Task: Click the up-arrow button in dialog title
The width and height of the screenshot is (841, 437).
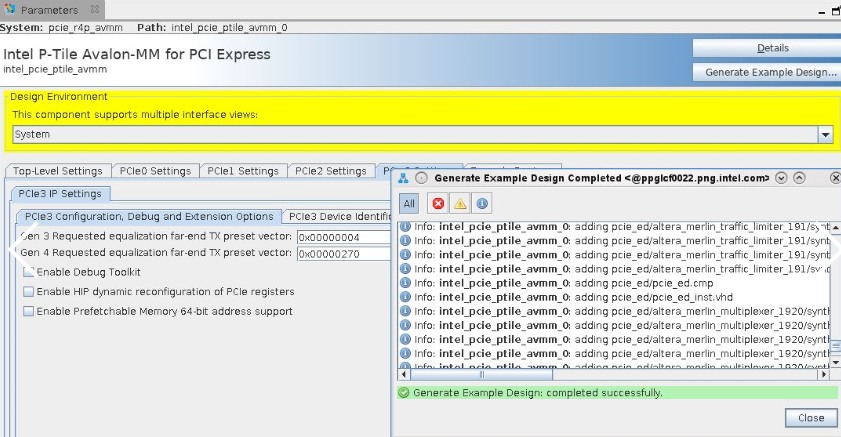Action: (x=799, y=178)
